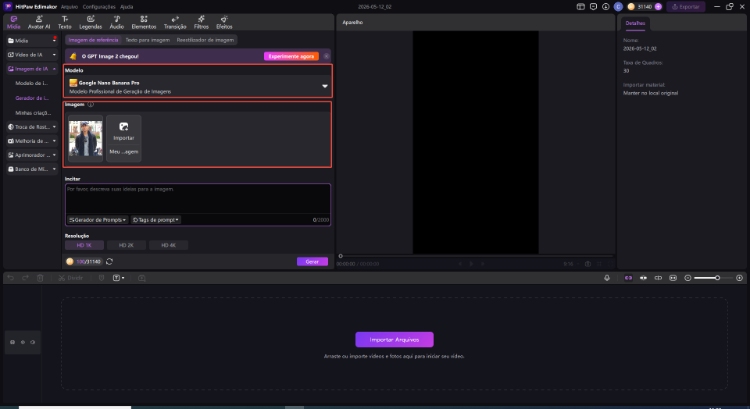Open the Efeitos tool

coord(224,22)
